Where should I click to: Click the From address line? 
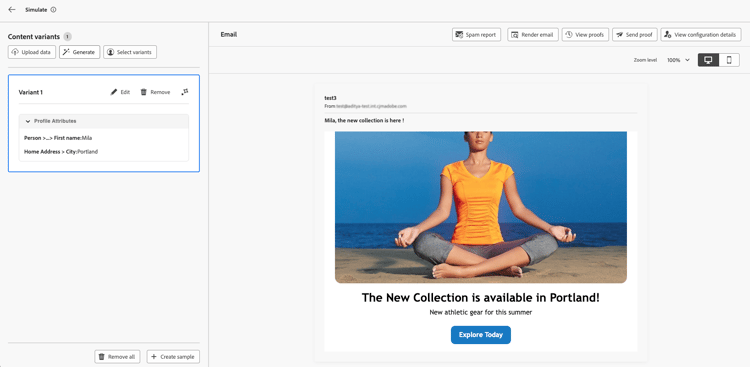[365, 106]
